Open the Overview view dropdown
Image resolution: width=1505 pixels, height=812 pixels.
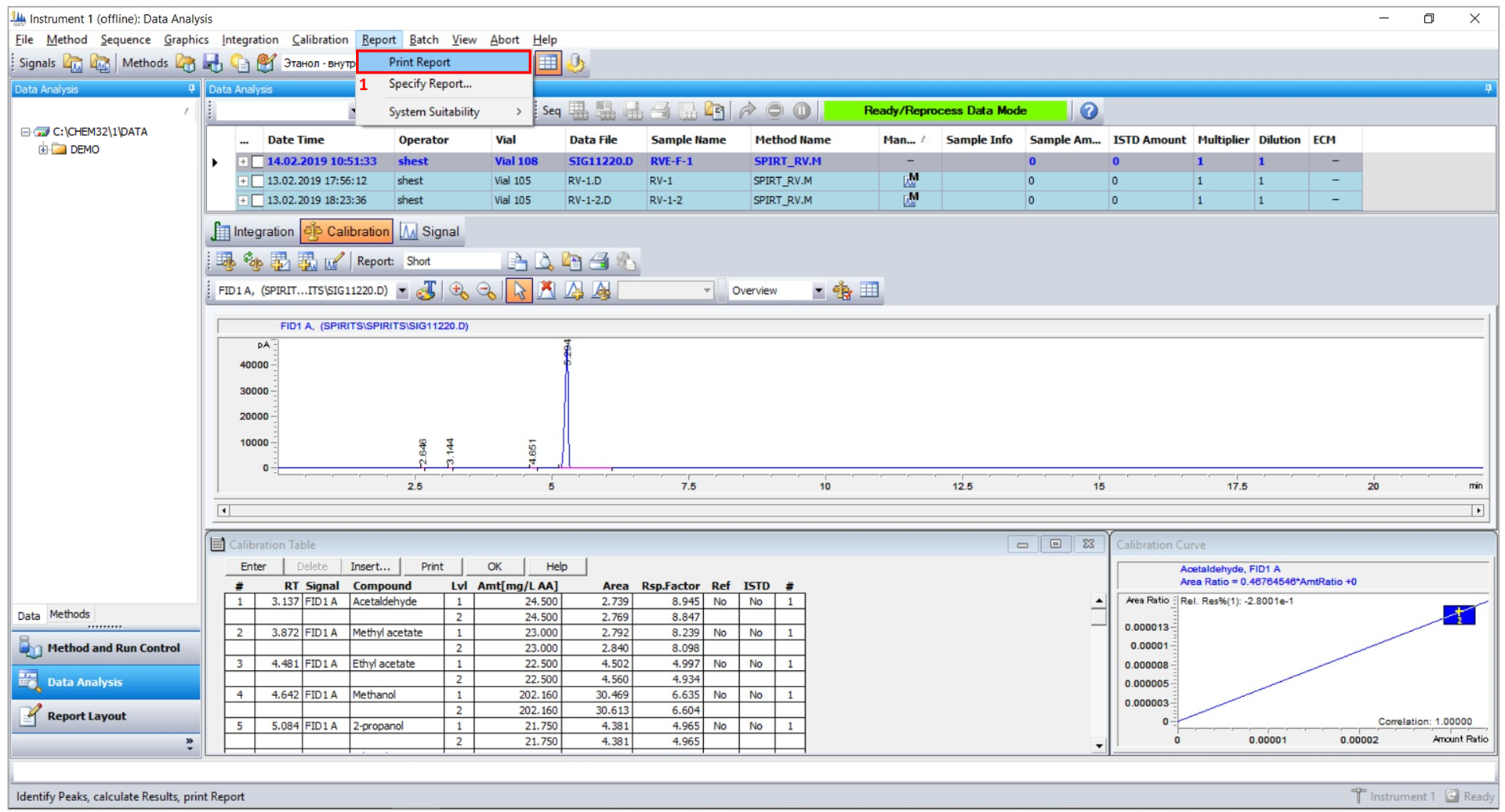pos(818,291)
